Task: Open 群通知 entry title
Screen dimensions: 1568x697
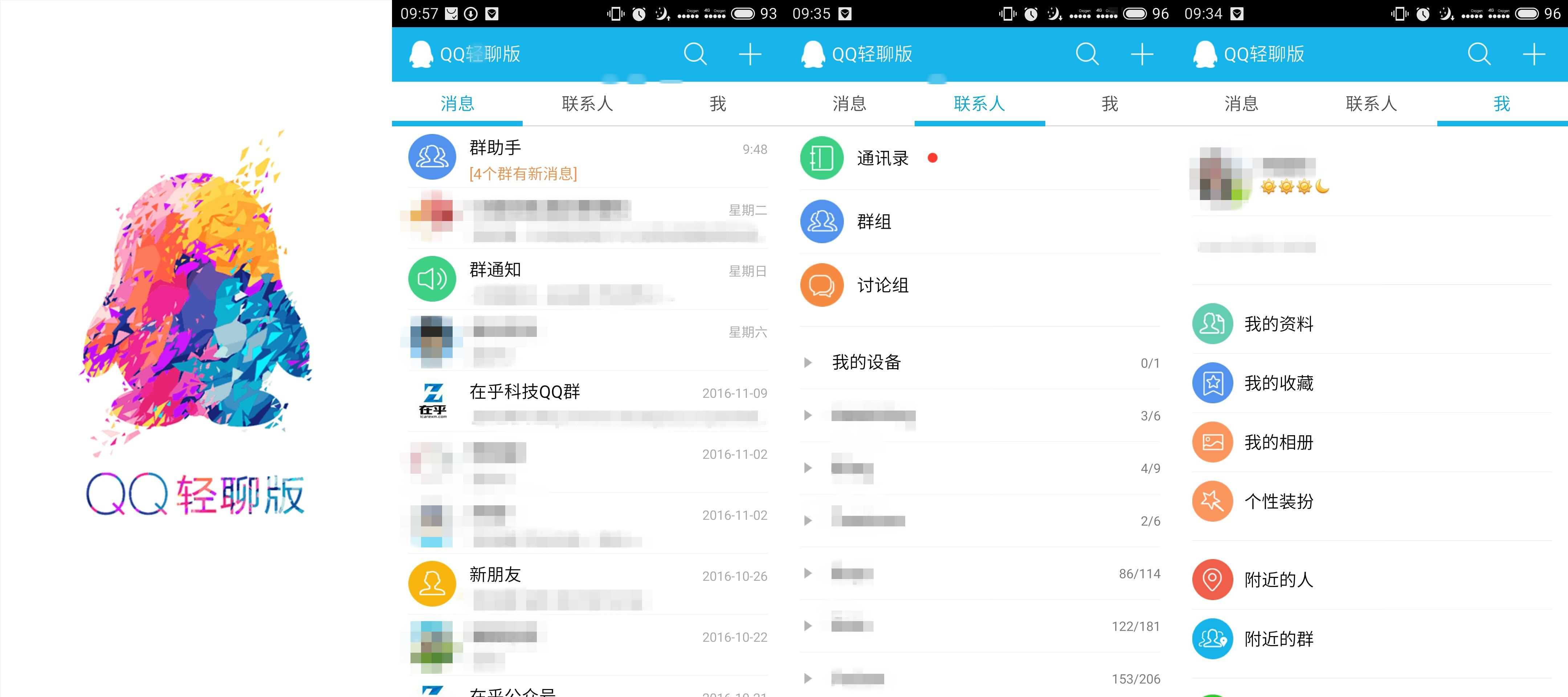Action: (495, 269)
